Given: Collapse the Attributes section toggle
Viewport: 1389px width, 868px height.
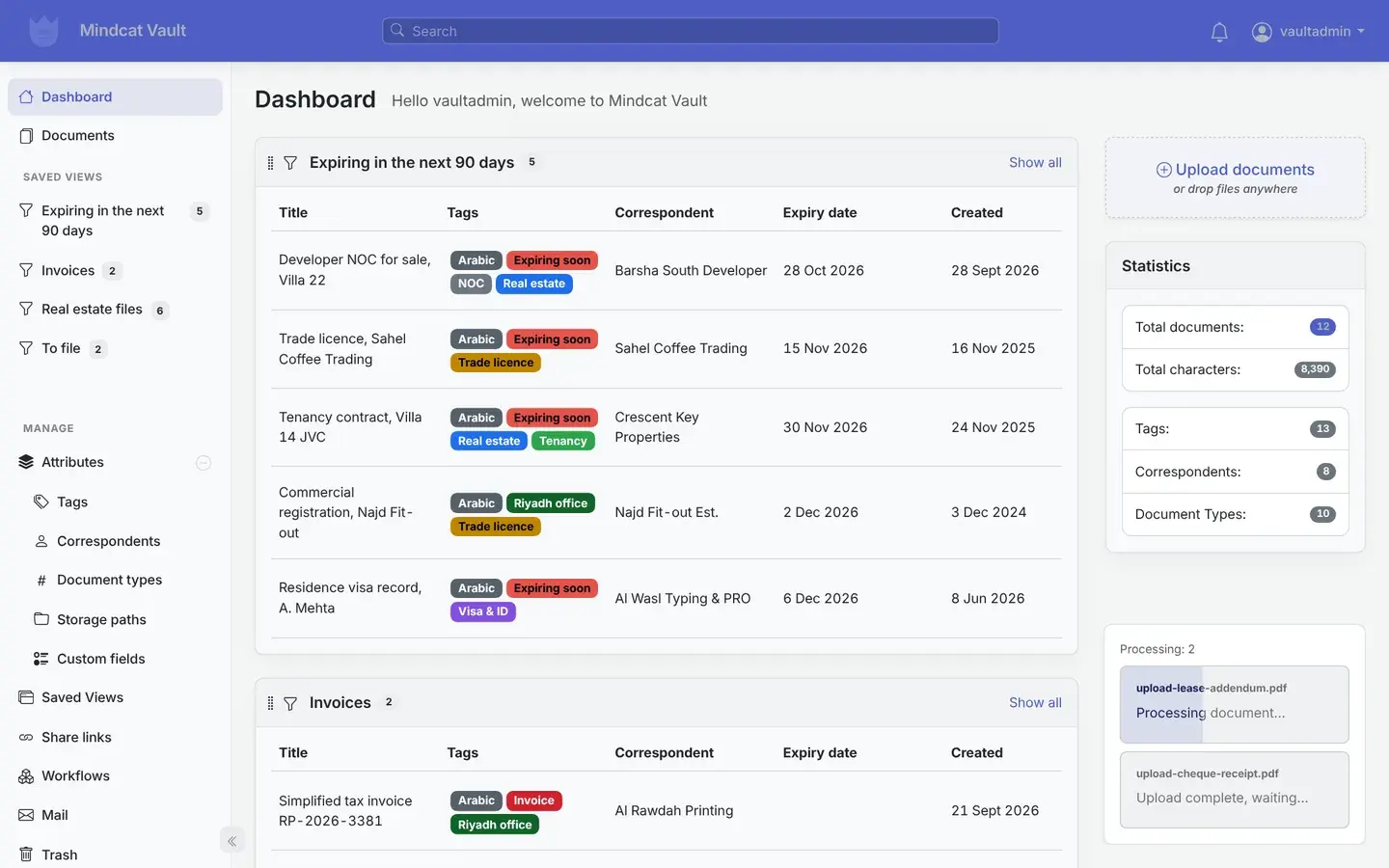Looking at the screenshot, I should tap(204, 463).
